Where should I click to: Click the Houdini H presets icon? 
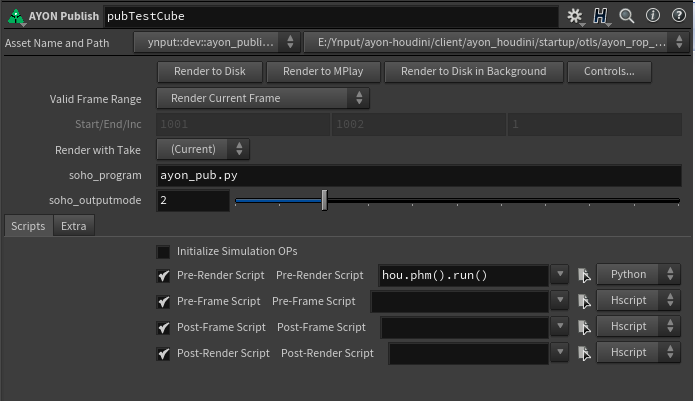coord(601,16)
